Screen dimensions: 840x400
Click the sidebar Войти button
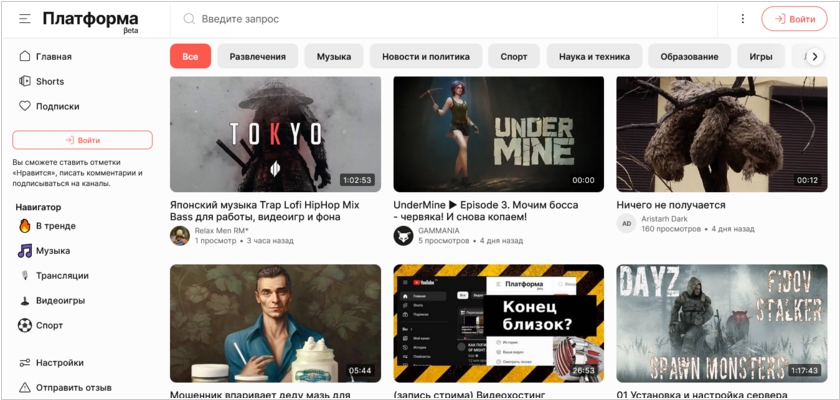click(x=82, y=140)
